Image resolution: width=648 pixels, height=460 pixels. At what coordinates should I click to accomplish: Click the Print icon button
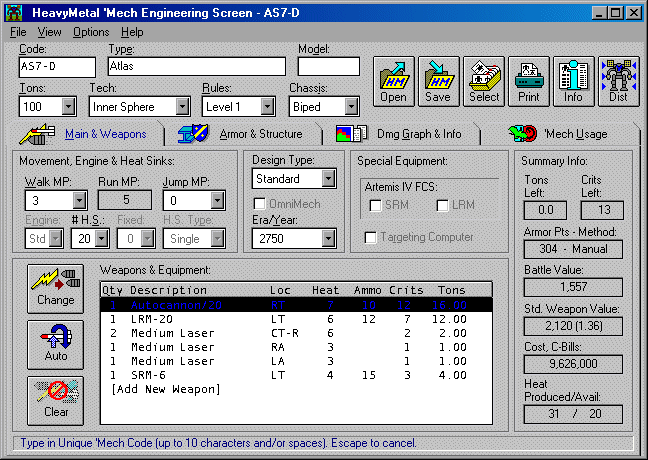pyautogui.click(x=529, y=81)
